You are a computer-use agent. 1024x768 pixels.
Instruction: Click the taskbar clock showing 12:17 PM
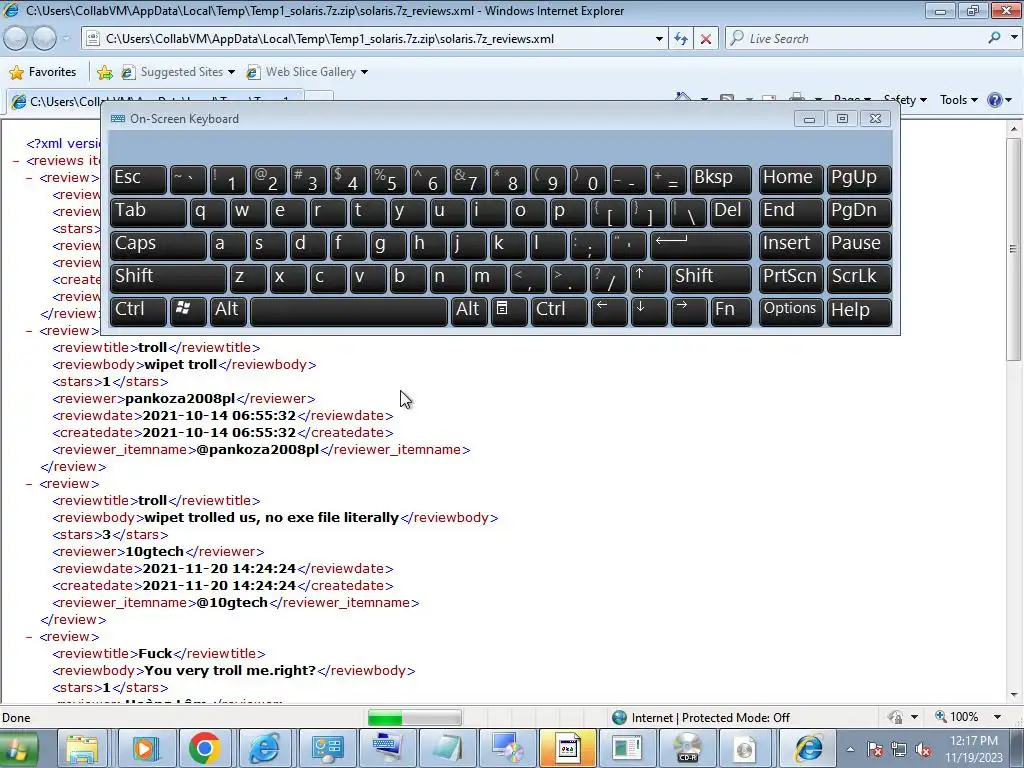pos(974,749)
